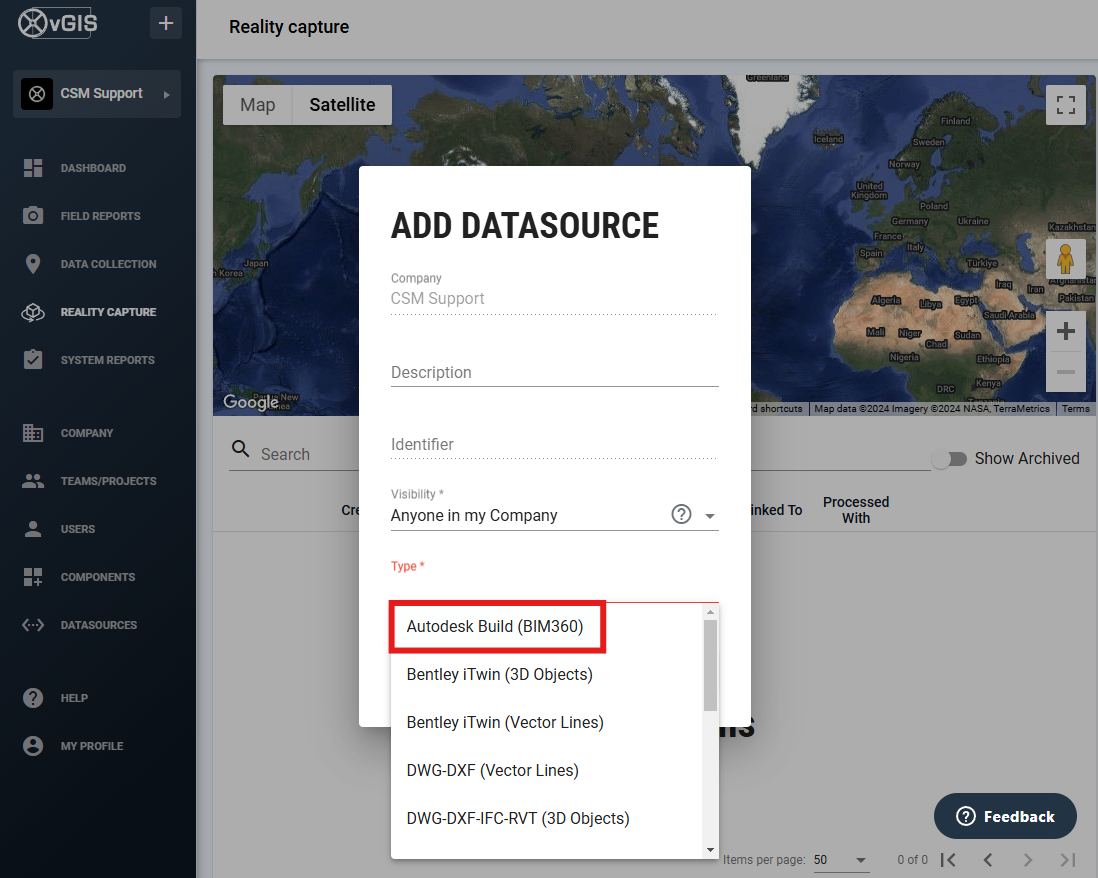Click the Visibility help question icon

(x=681, y=515)
